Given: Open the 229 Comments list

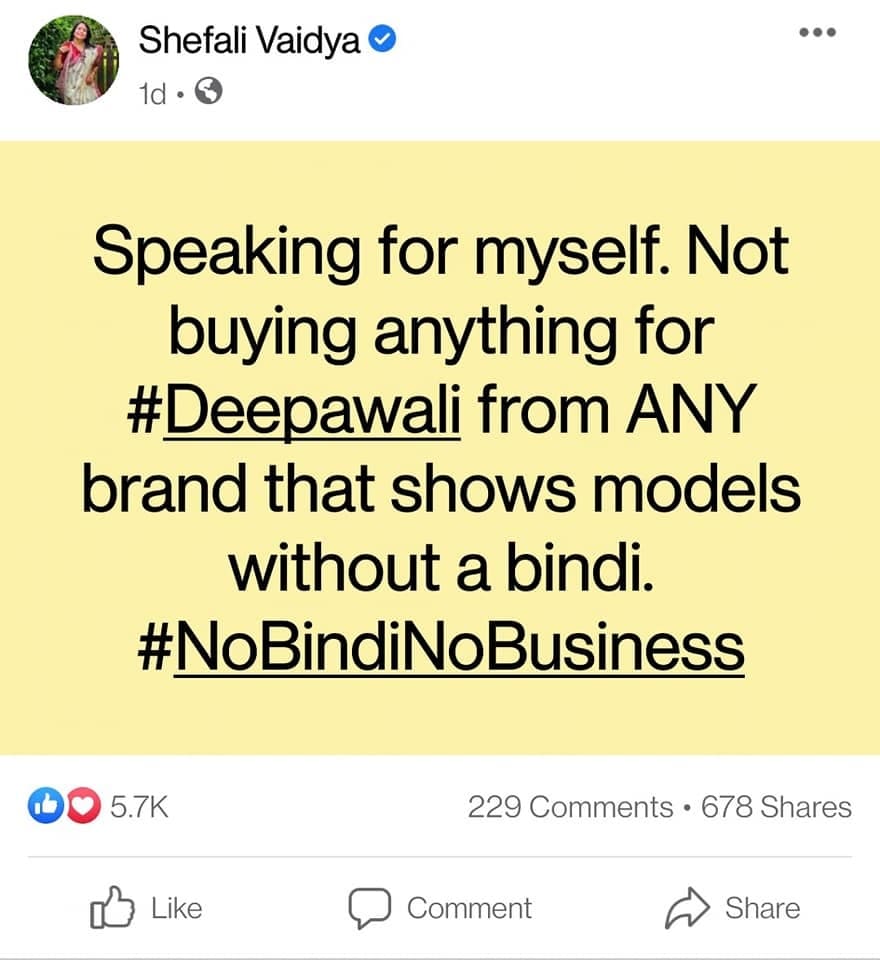Looking at the screenshot, I should (x=570, y=807).
